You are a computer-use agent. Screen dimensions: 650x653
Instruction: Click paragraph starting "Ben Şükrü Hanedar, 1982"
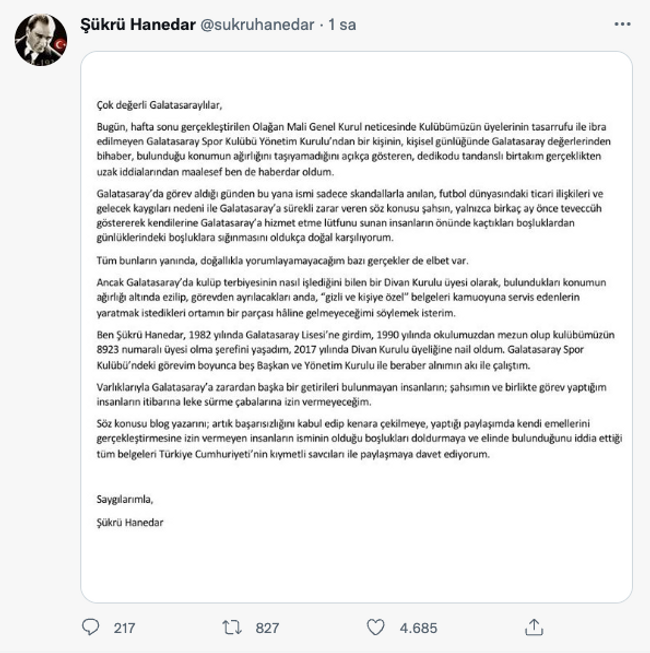click(356, 350)
